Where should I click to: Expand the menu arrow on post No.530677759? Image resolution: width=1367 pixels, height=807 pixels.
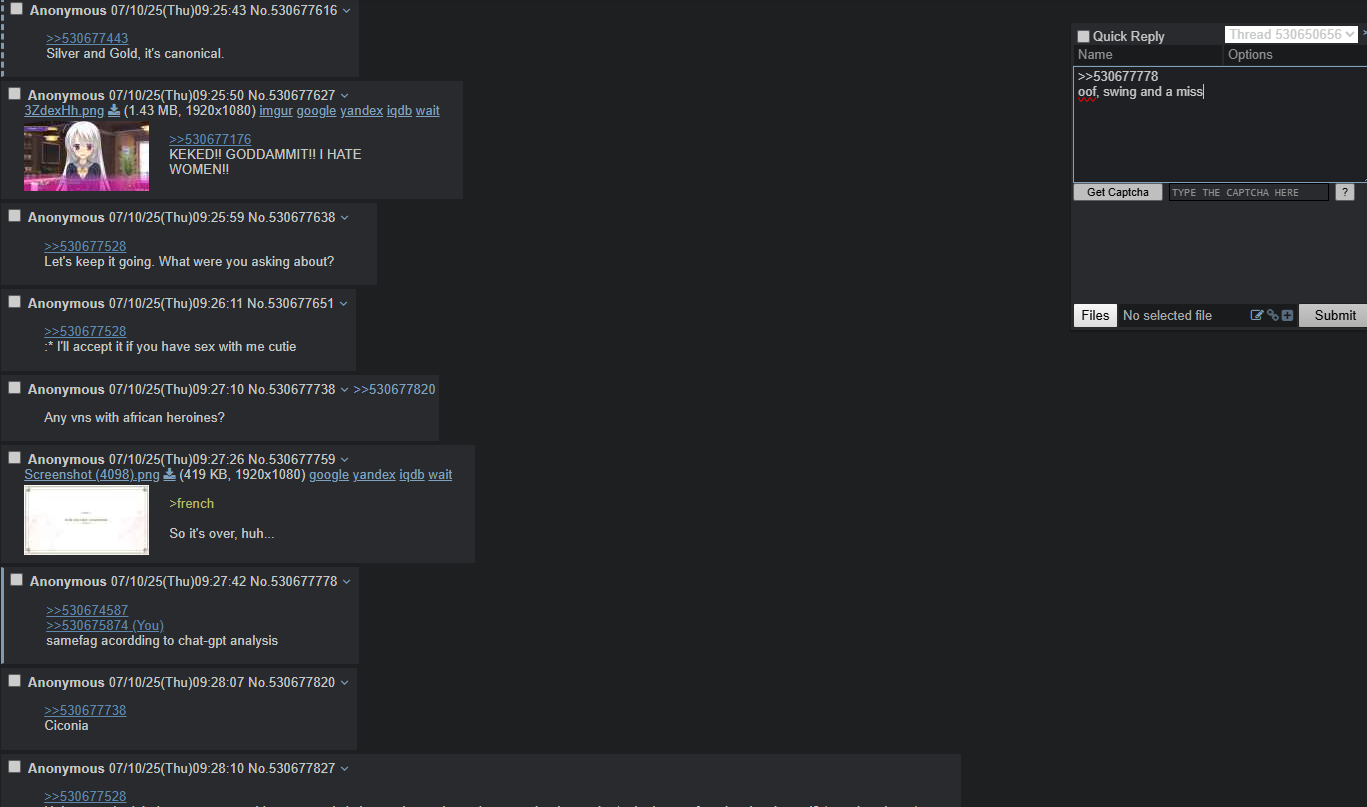click(345, 459)
